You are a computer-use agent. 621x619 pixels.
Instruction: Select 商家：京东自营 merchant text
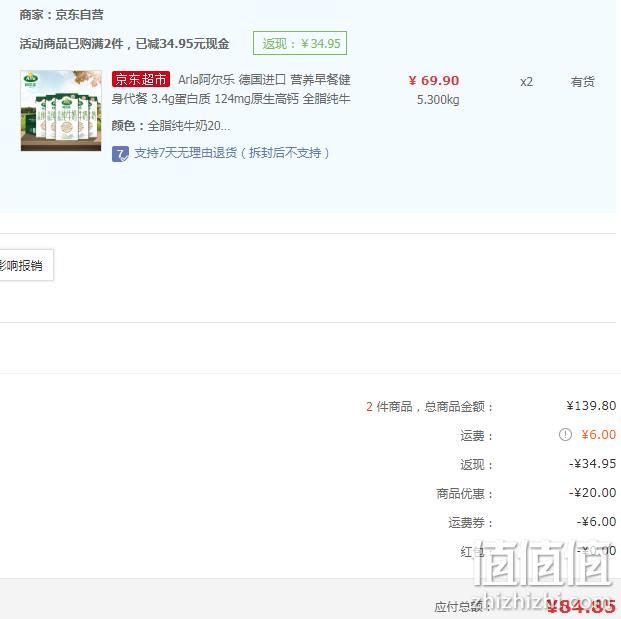point(61,15)
